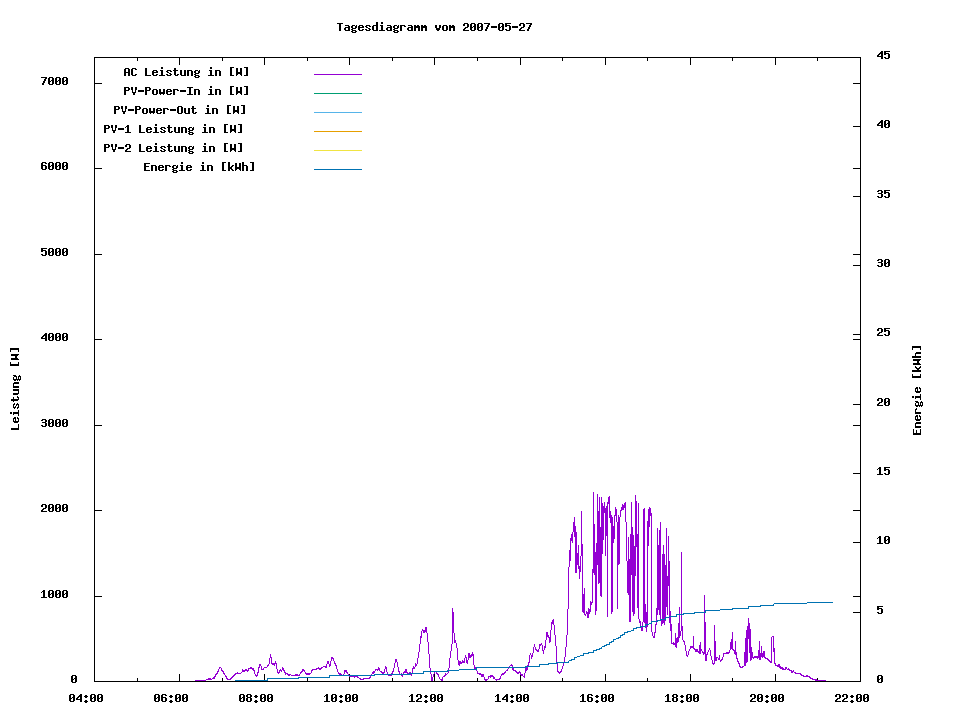
Task: Select the 04:00 time axis label
Action: point(86,698)
